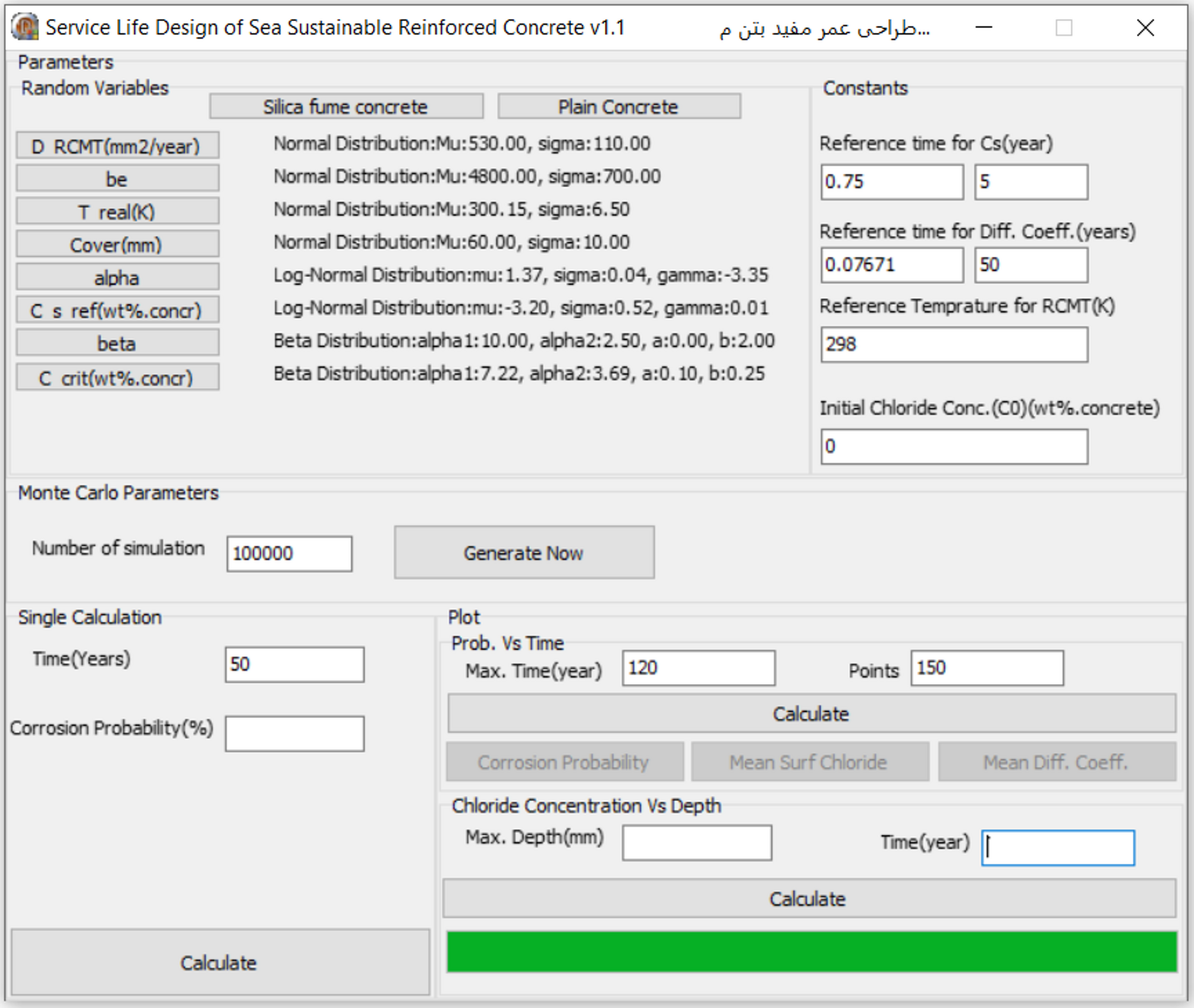Click the Points input field
Viewport: 1194px width, 1008px height.
[986, 668]
